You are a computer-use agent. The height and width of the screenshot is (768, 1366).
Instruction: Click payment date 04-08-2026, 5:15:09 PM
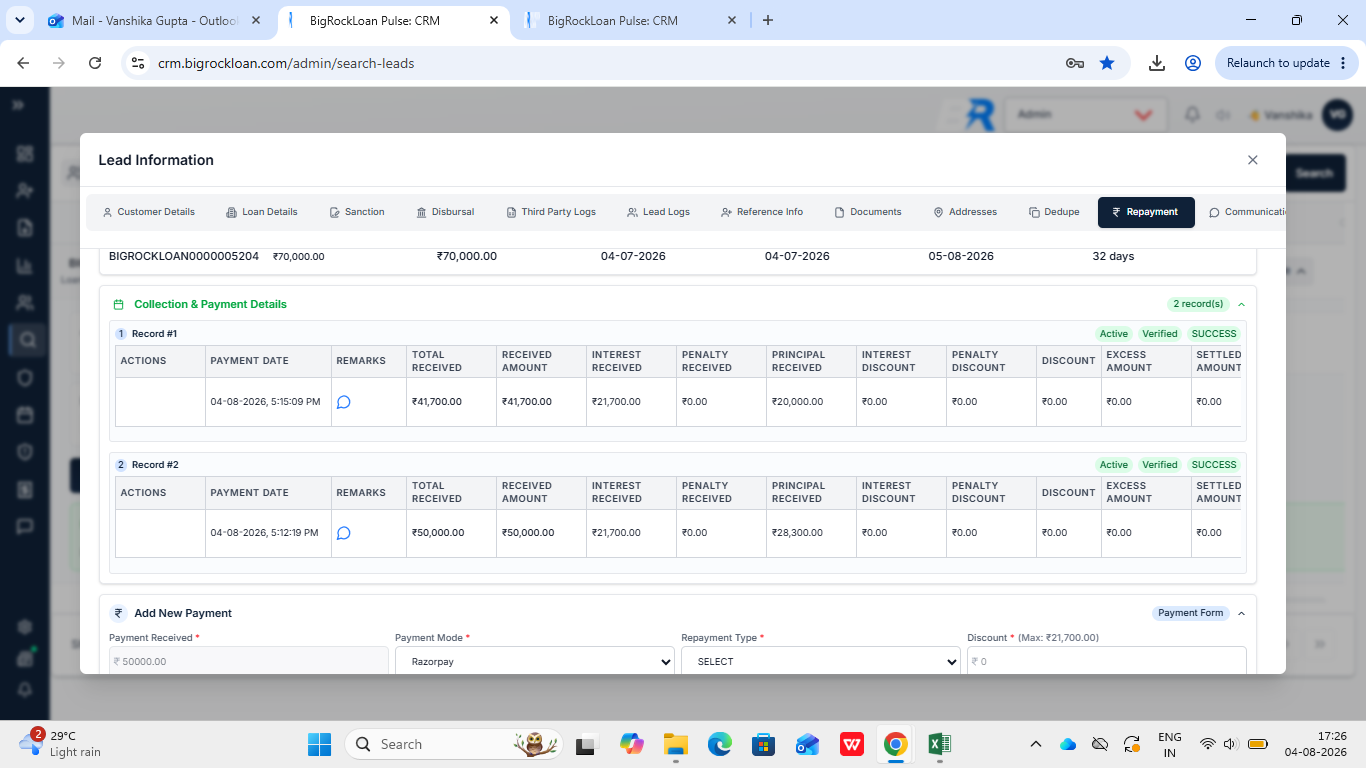265,402
